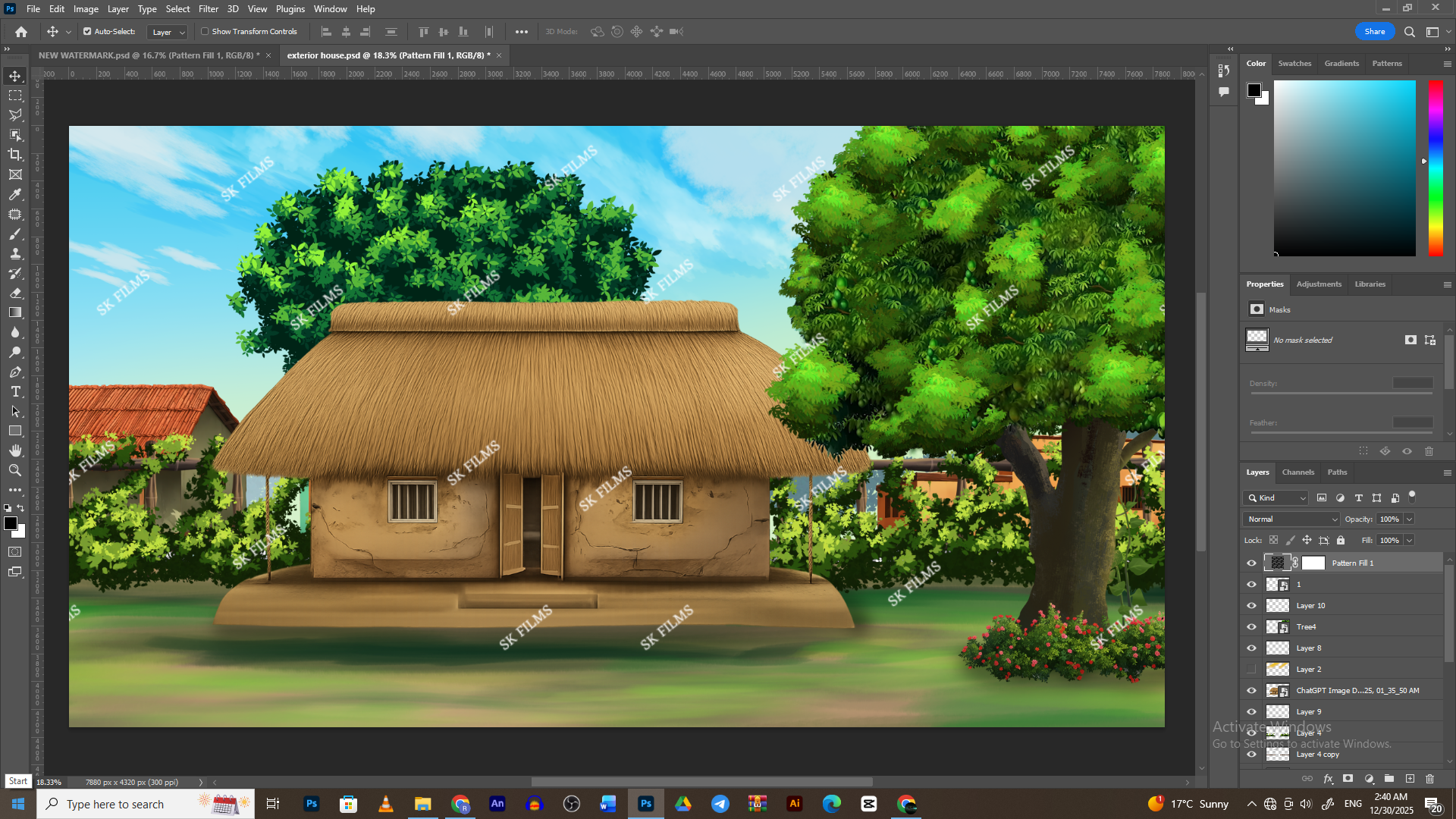
Task: Hide the Tree4 layer
Action: point(1251,627)
